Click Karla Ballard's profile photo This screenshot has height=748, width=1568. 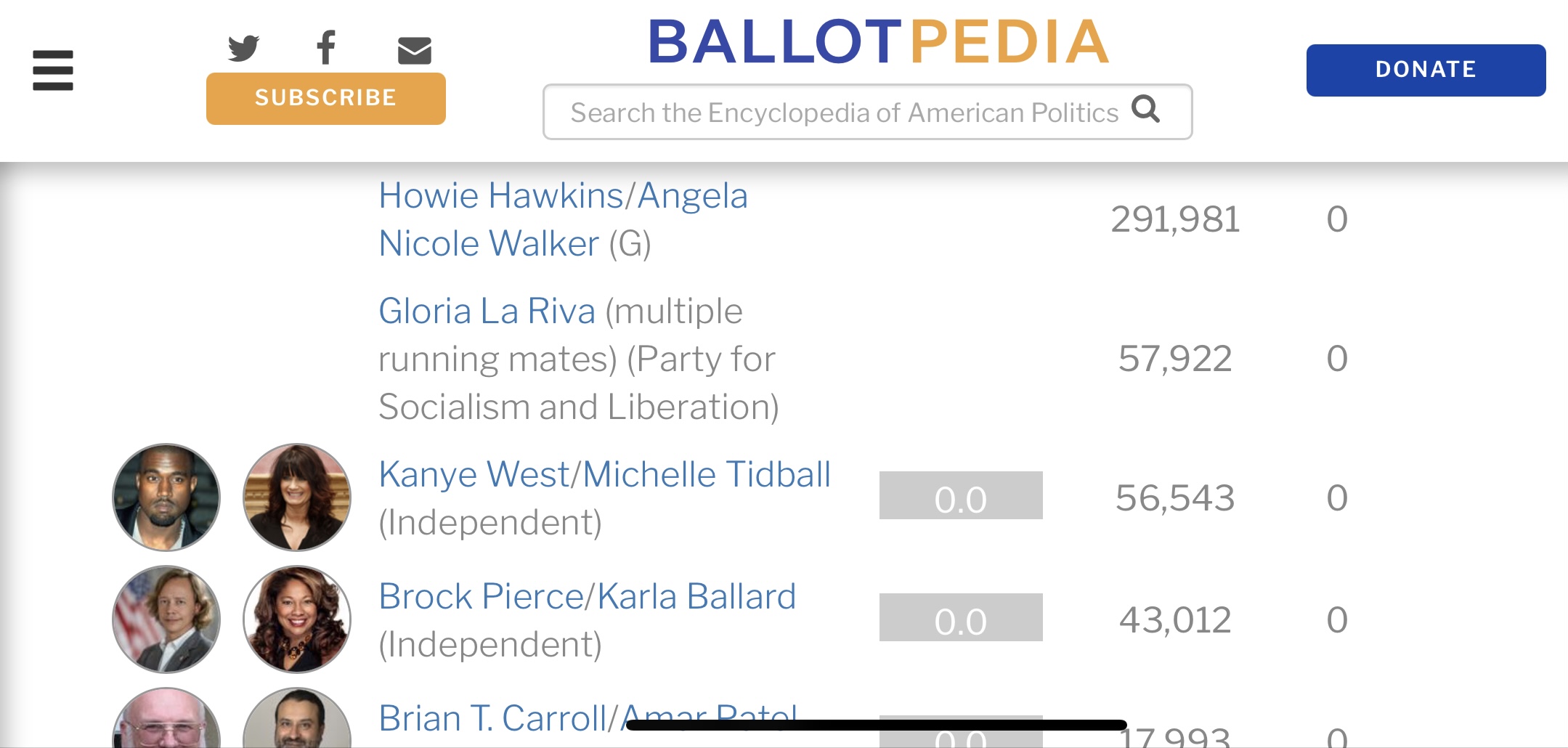pos(297,619)
